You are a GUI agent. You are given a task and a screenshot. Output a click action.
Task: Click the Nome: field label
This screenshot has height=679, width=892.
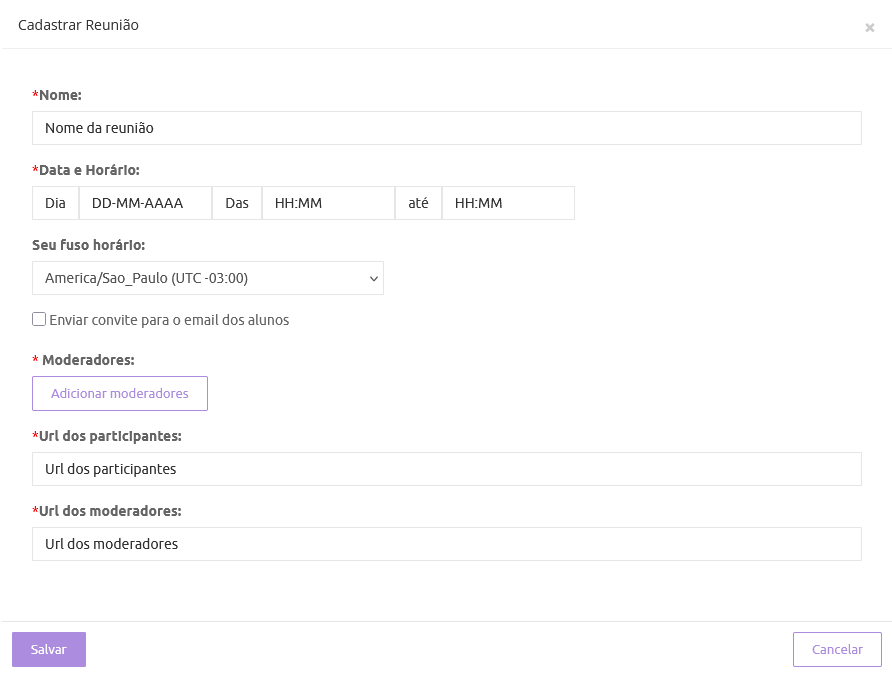(59, 95)
